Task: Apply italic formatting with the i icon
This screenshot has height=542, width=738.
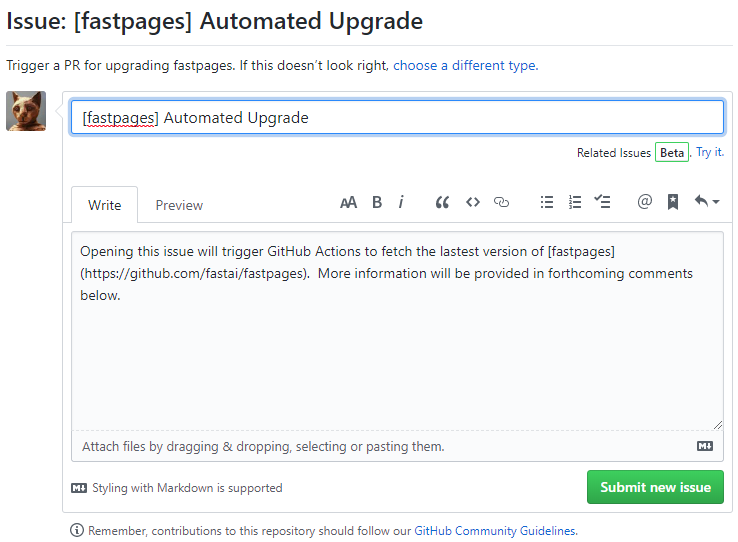Action: 401,202
